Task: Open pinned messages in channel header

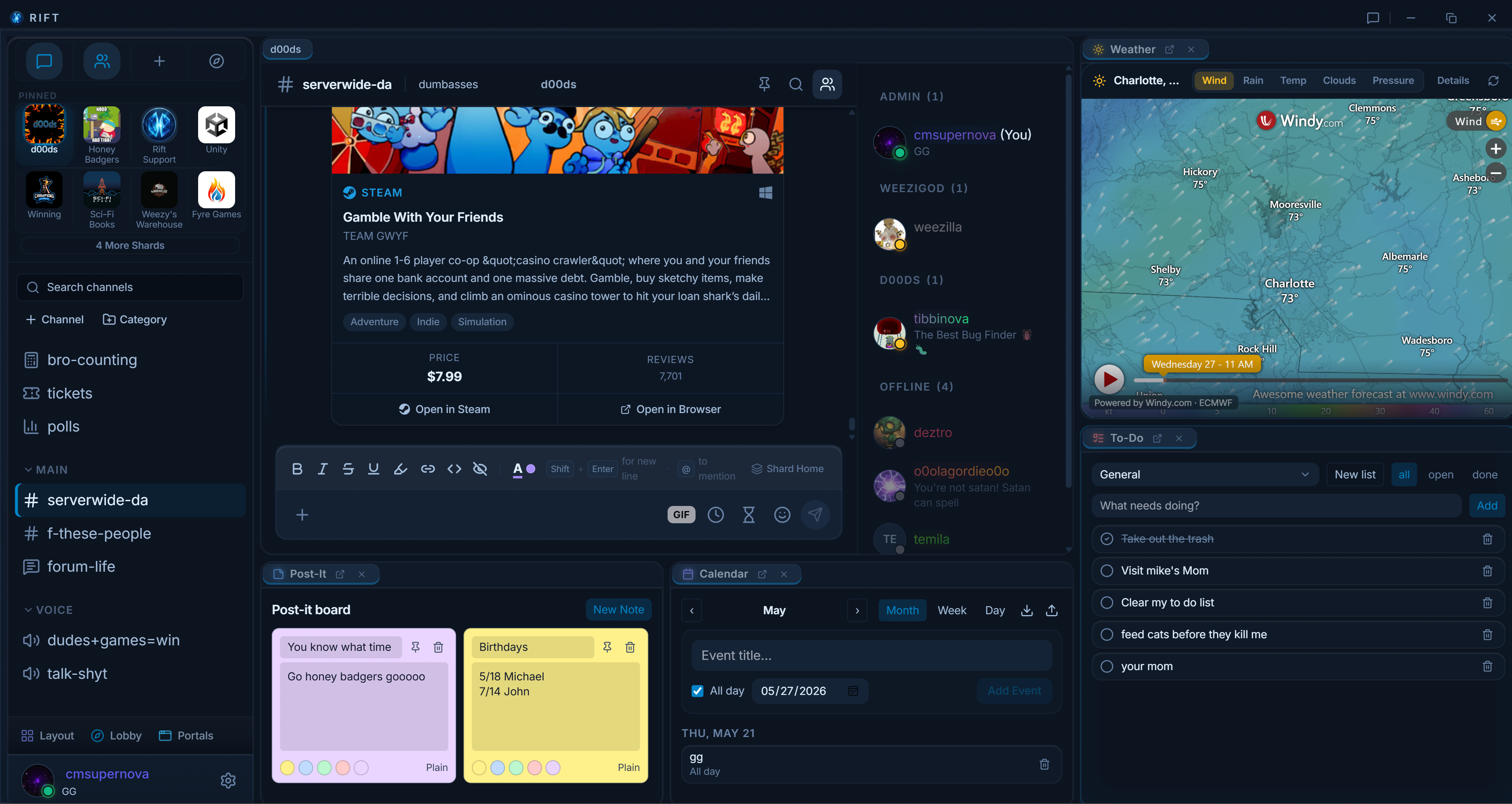Action: 764,85
